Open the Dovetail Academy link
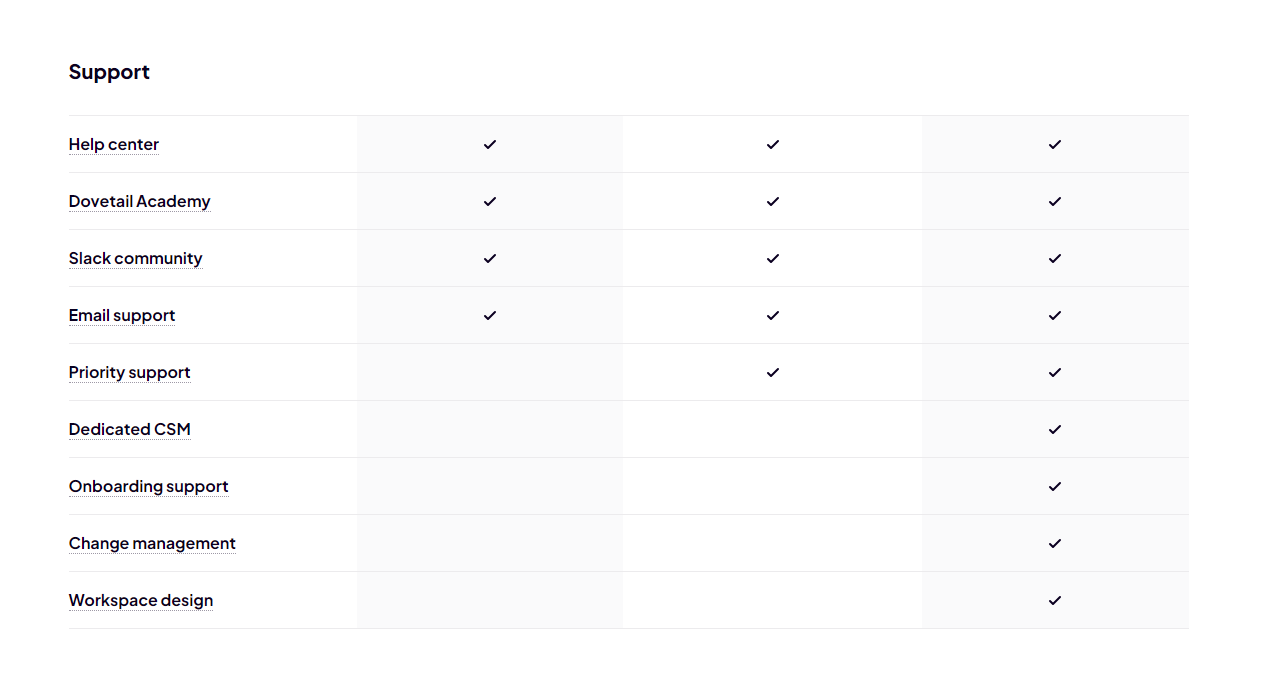The width and height of the screenshot is (1264, 690). [x=140, y=202]
